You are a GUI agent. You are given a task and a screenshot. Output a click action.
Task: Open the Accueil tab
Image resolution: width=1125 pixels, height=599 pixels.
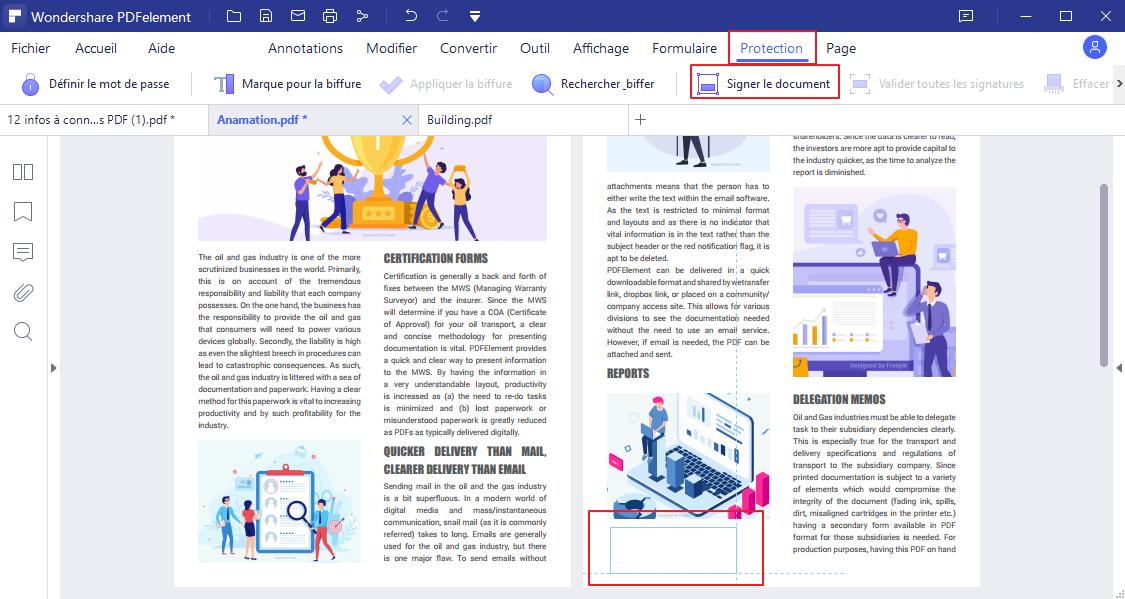pos(96,48)
